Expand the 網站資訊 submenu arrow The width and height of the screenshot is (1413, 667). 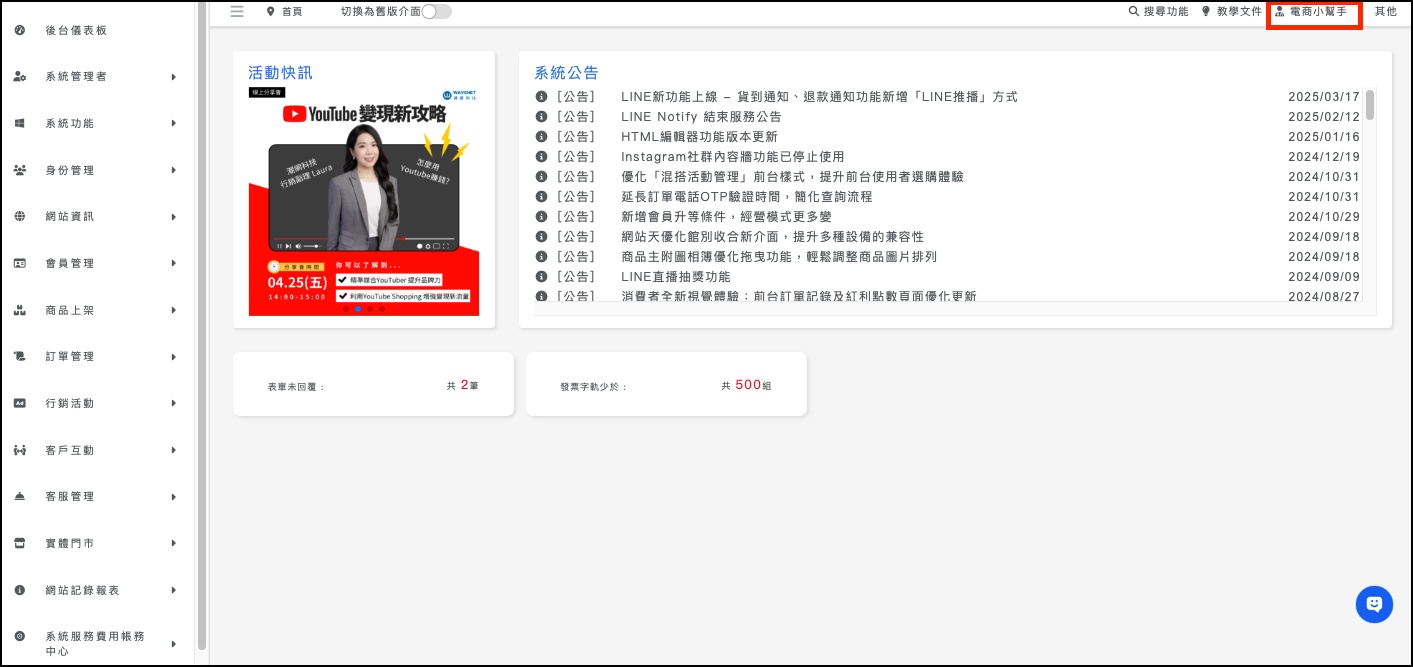174,216
